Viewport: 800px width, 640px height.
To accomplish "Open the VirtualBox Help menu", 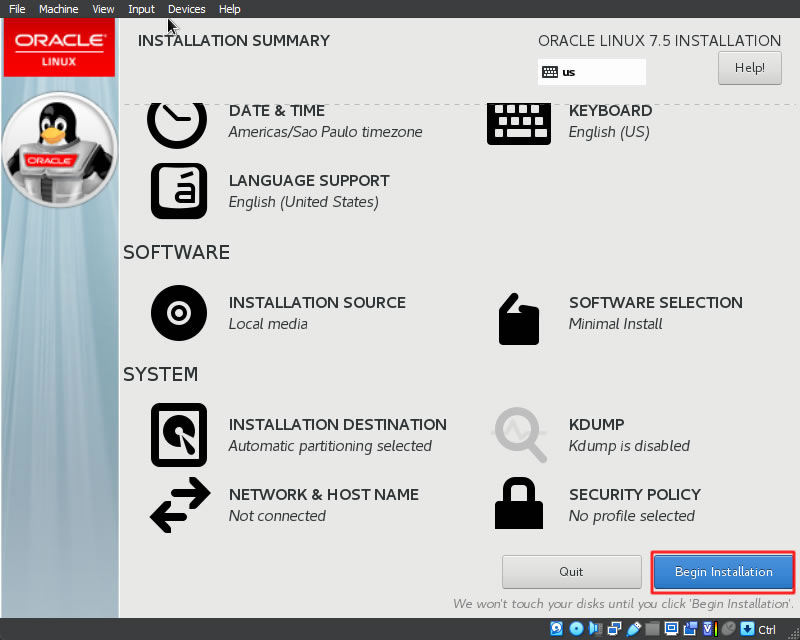I will point(230,9).
